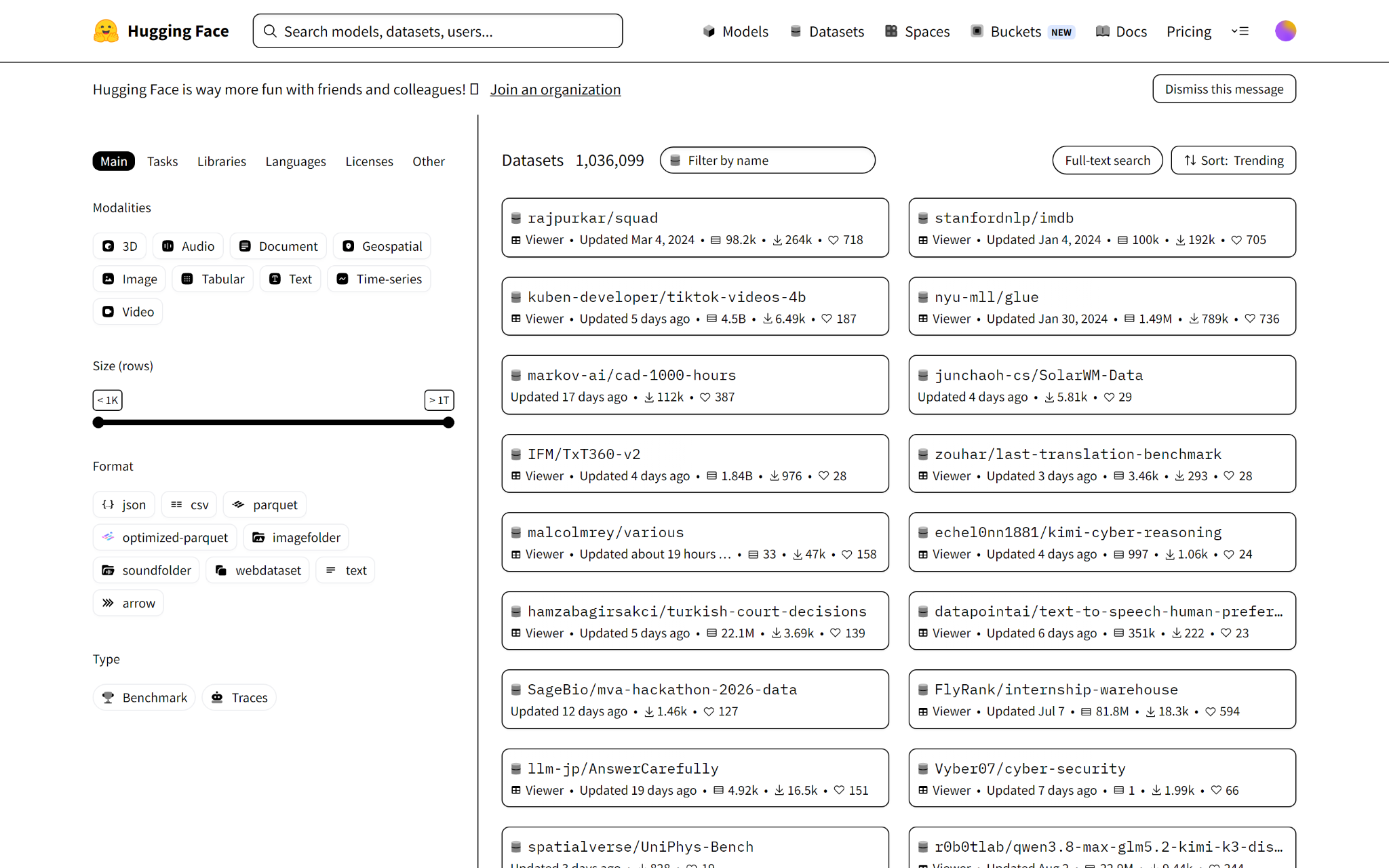Dismiss the organization message

[x=1224, y=89]
